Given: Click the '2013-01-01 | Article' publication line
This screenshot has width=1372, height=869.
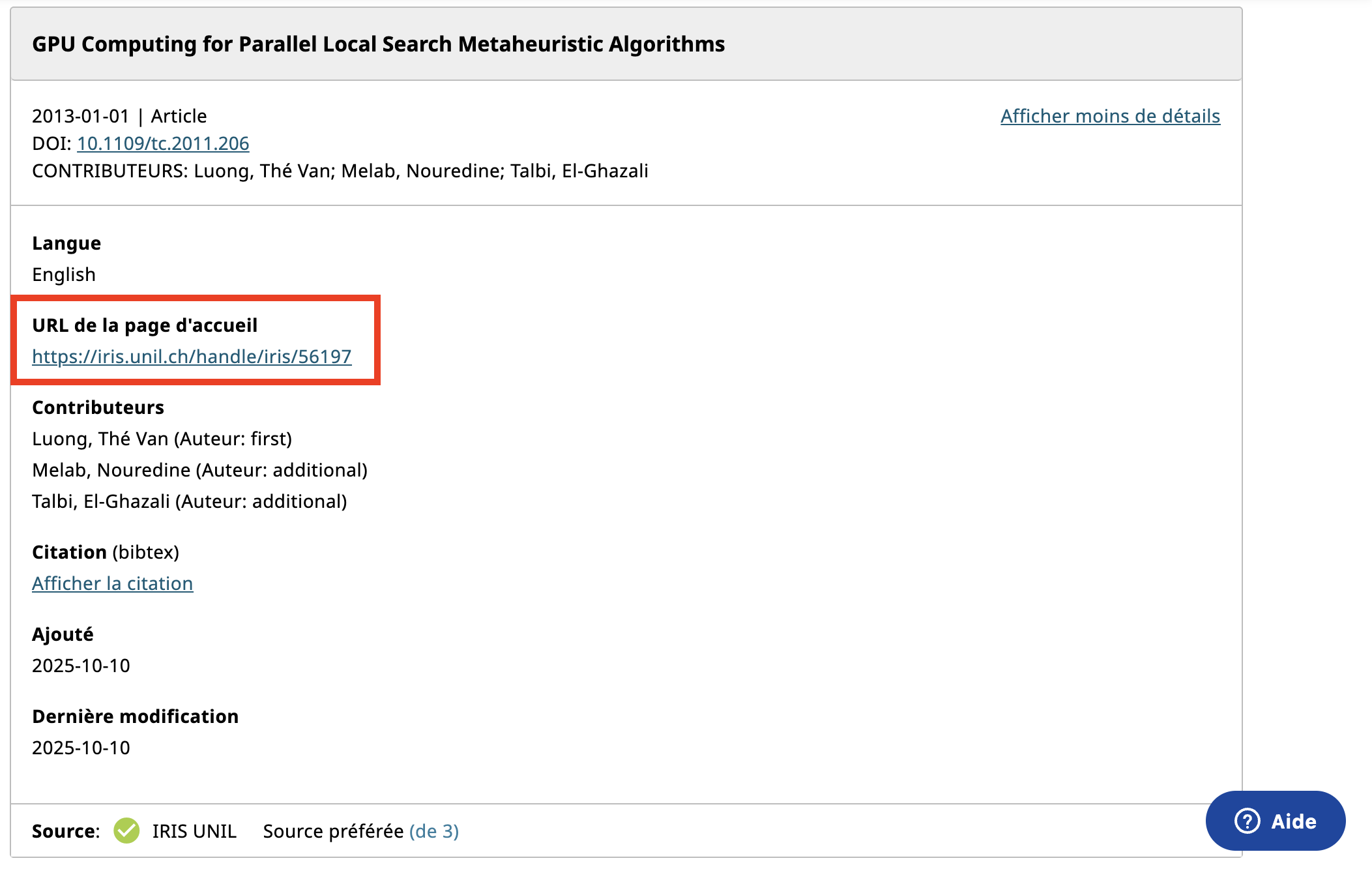Looking at the screenshot, I should 119,116.
